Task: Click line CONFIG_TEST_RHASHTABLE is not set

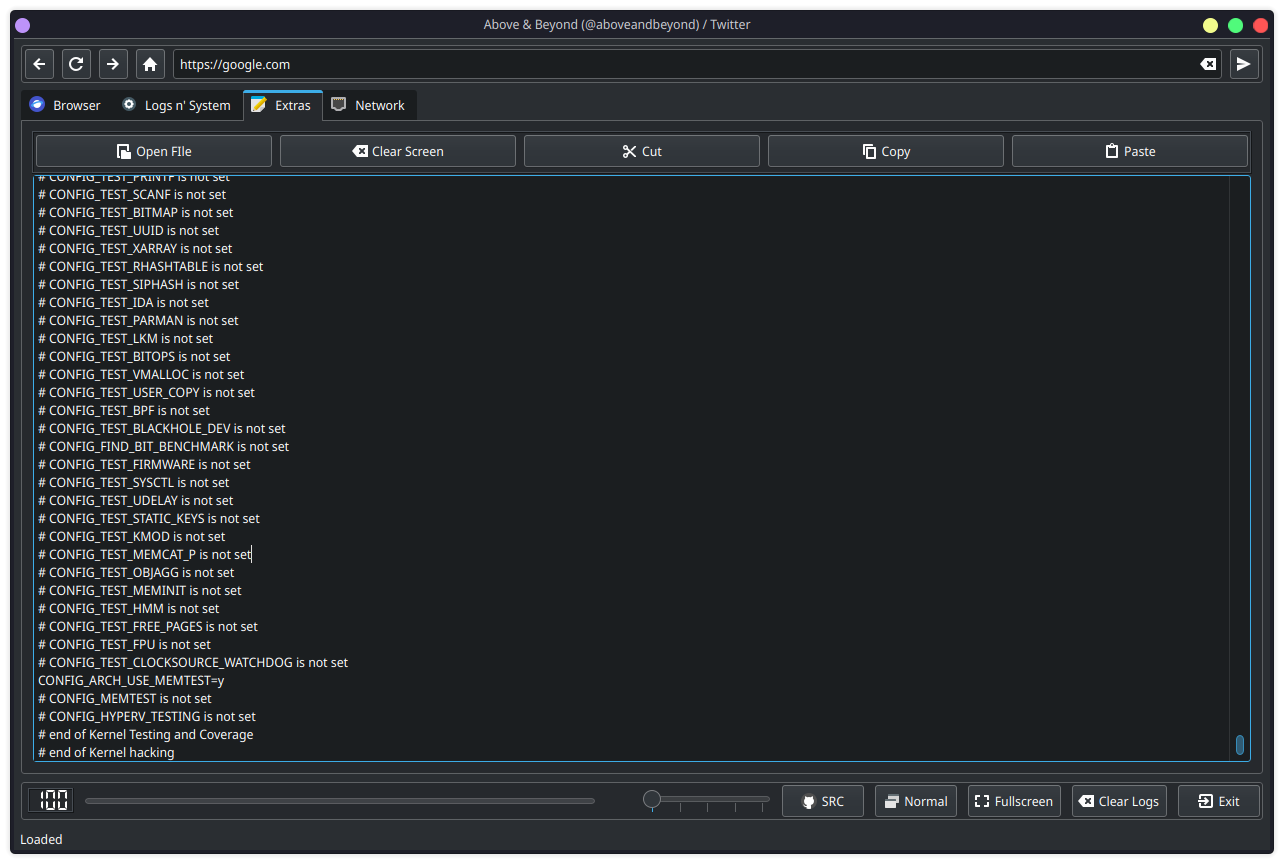Action: [x=151, y=266]
